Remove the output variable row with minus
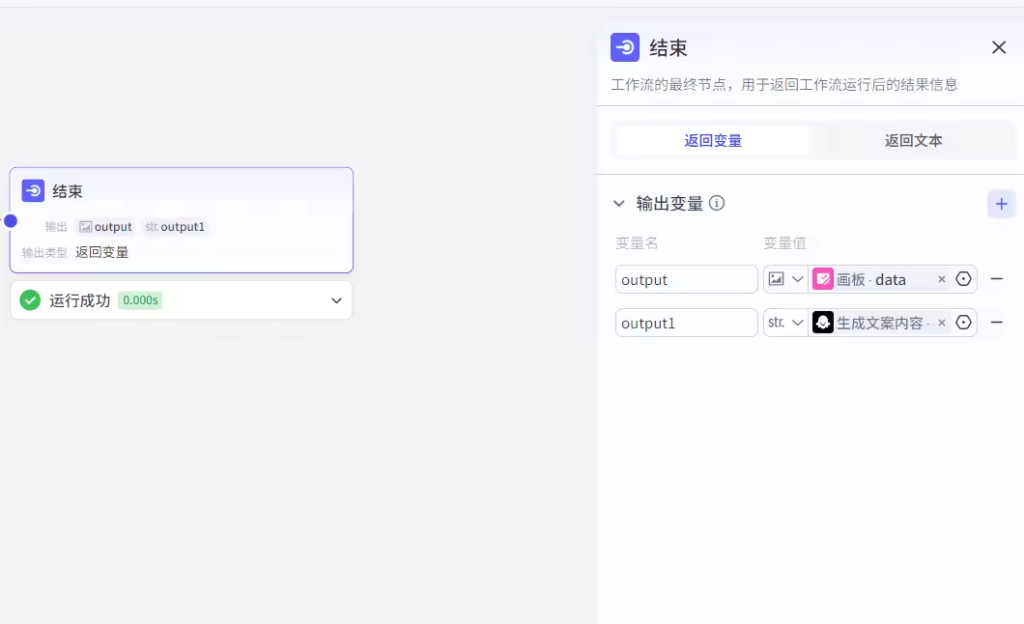Image resolution: width=1024 pixels, height=624 pixels. (996, 279)
